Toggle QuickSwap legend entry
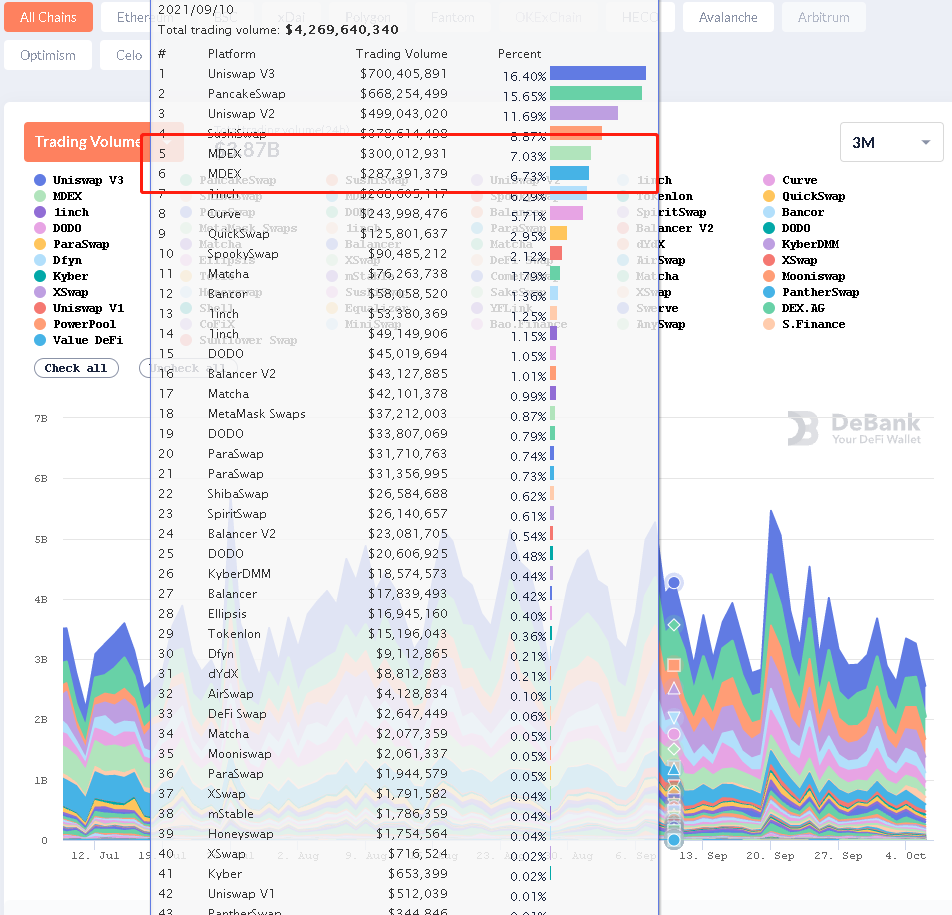The height and width of the screenshot is (915, 952). (804, 196)
